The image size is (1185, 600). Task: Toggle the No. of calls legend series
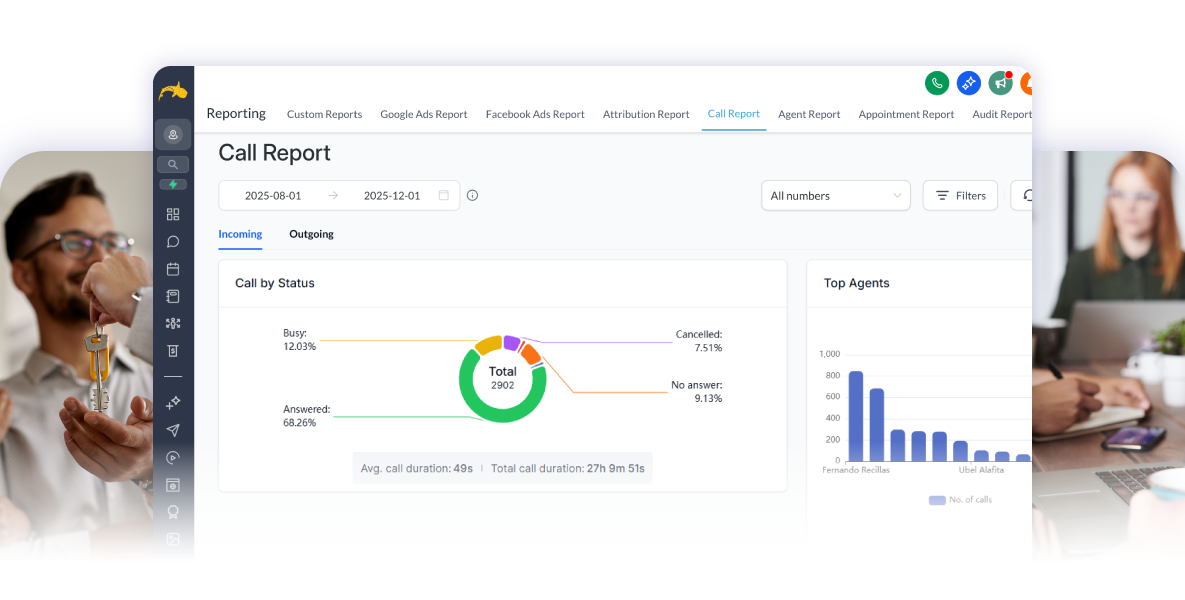[960, 500]
